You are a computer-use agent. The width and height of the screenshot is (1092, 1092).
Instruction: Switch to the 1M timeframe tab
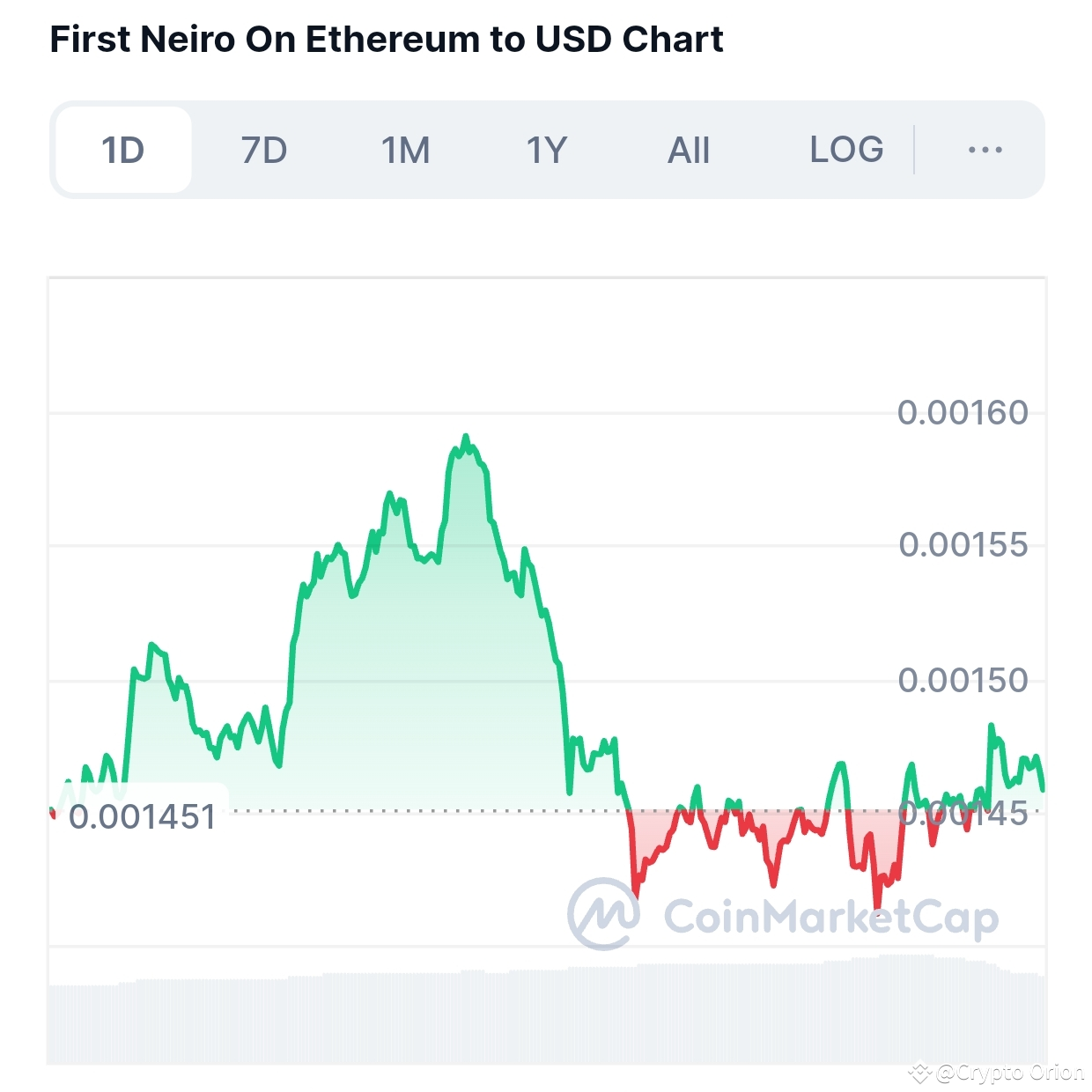404,149
